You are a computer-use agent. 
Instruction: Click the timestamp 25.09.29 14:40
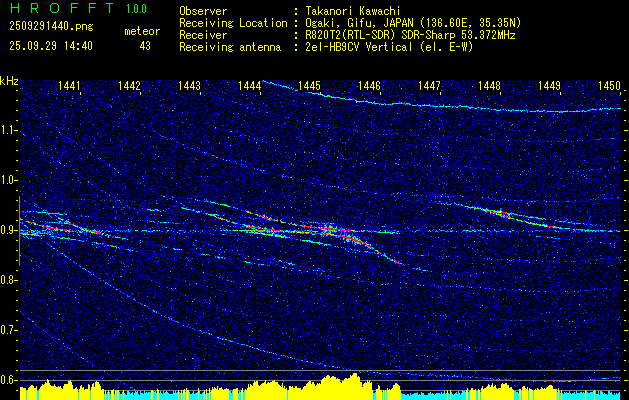point(51,46)
